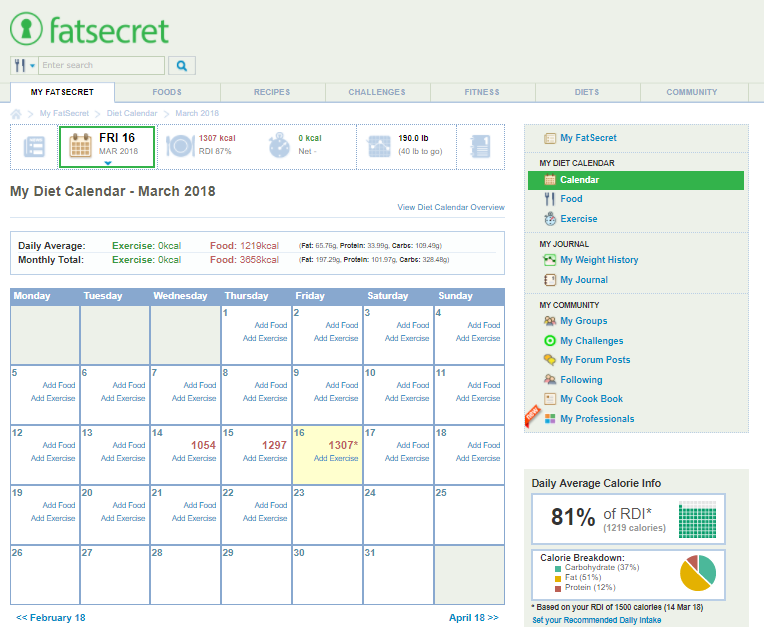The image size is (764, 627).
Task: Open My Cook Book link
Action: [x=591, y=399]
